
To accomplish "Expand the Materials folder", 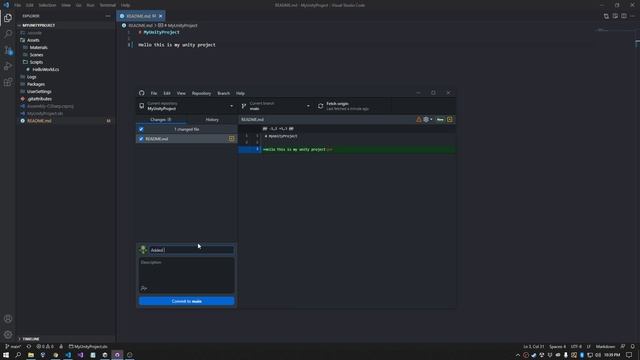I will 38,47.
